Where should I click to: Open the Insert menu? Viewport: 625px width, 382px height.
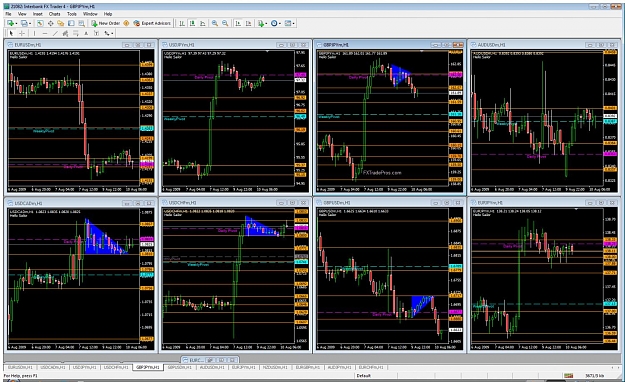click(x=37, y=14)
